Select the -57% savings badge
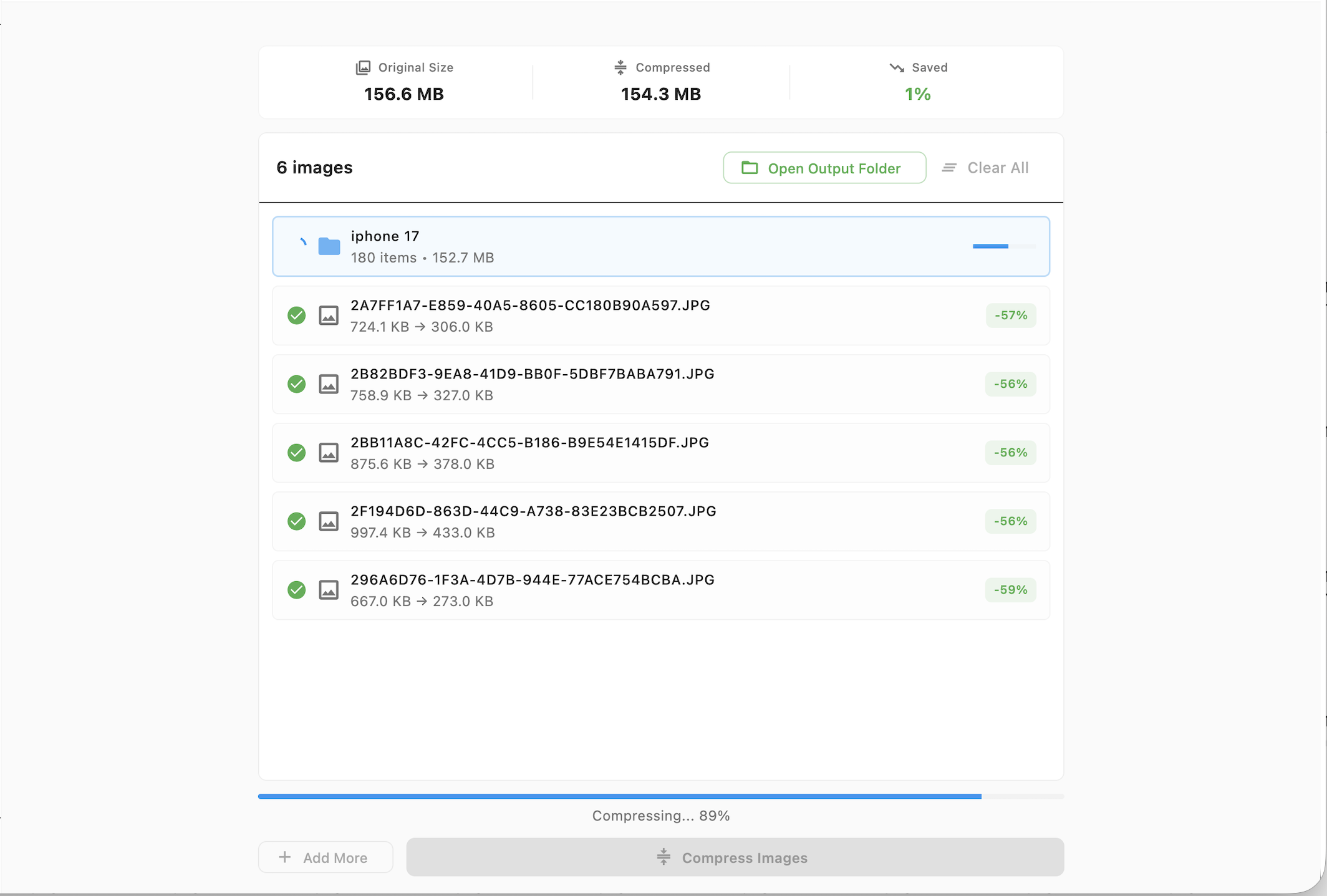This screenshot has width=1327, height=896. [x=1010, y=316]
